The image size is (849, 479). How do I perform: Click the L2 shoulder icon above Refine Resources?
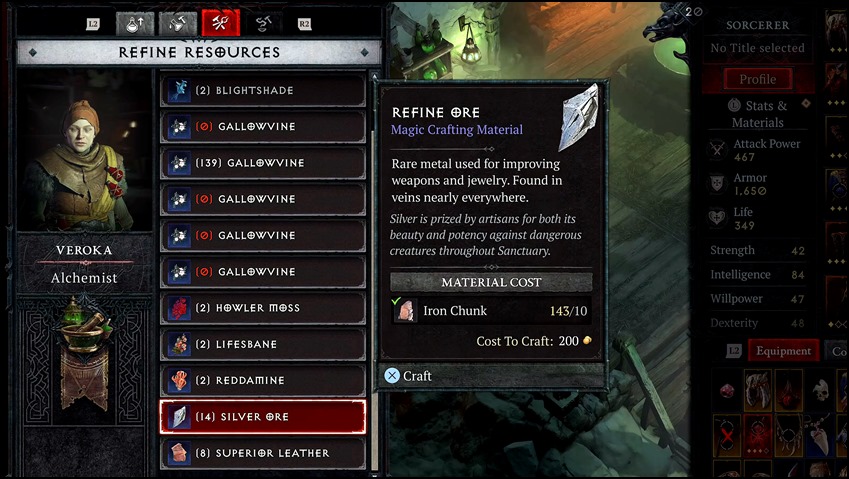(93, 24)
